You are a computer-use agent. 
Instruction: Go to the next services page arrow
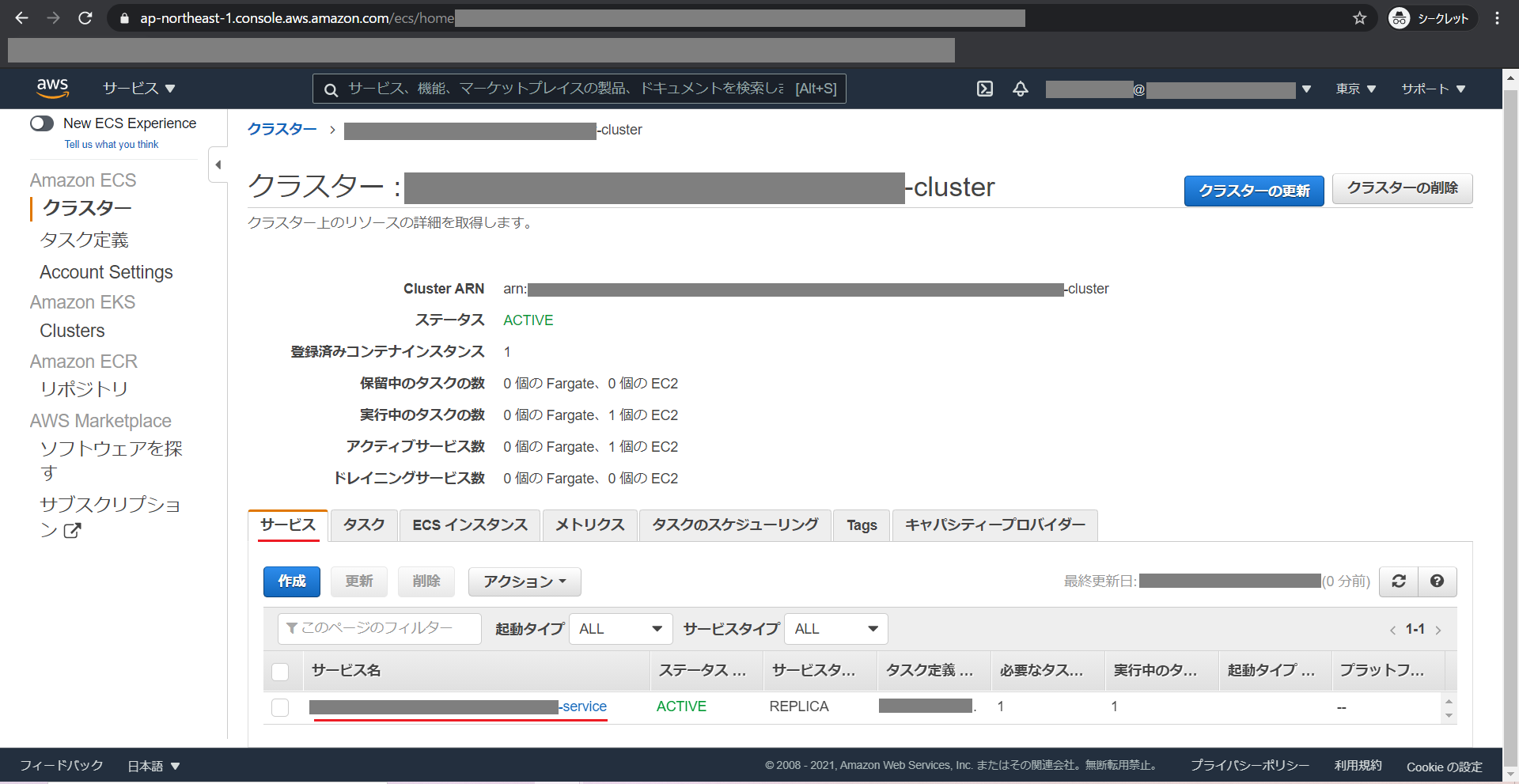click(x=1438, y=631)
